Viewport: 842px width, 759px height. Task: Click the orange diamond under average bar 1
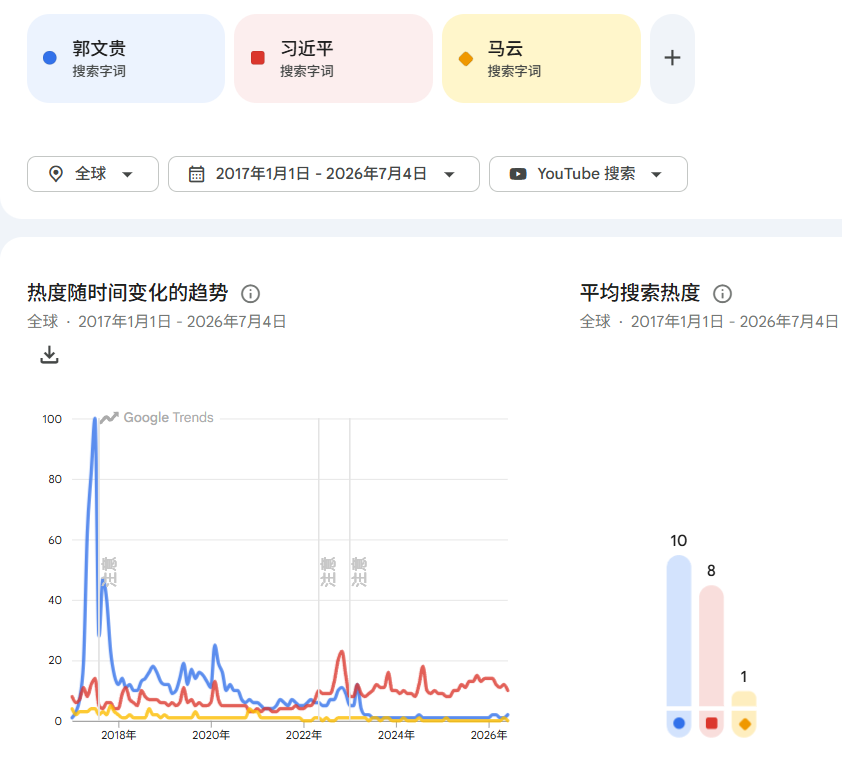point(744,724)
